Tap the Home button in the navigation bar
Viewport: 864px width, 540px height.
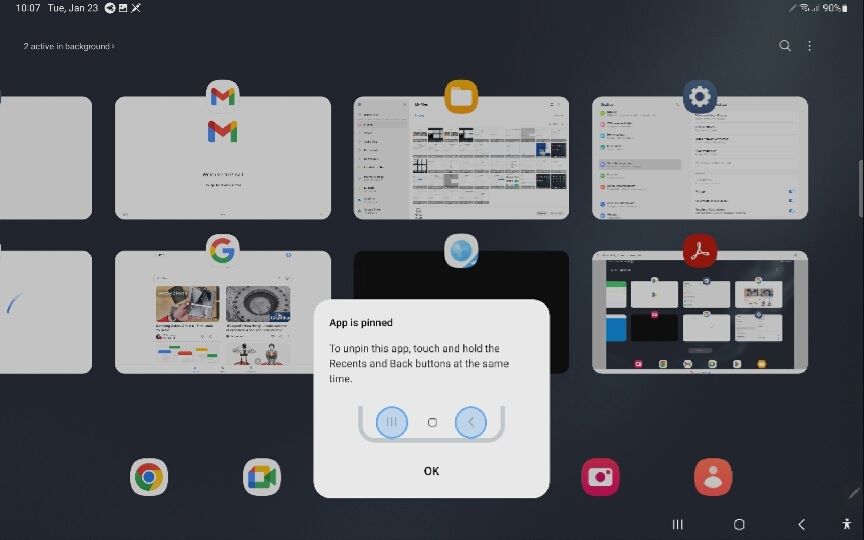click(739, 525)
